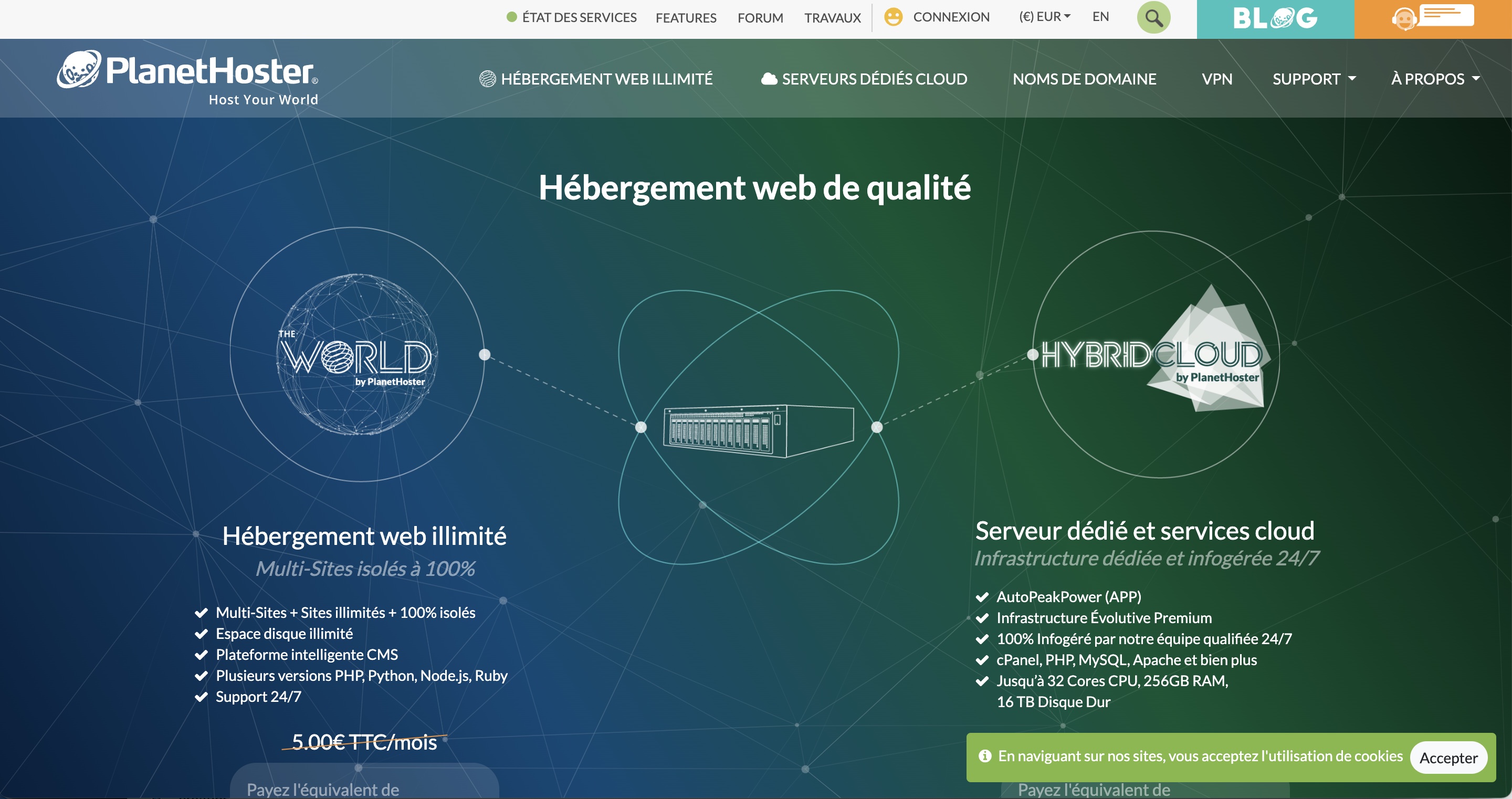Image resolution: width=1512 pixels, height=799 pixels.
Task: Click the 'Hébergement web de qualité' title
Action: coord(755,188)
